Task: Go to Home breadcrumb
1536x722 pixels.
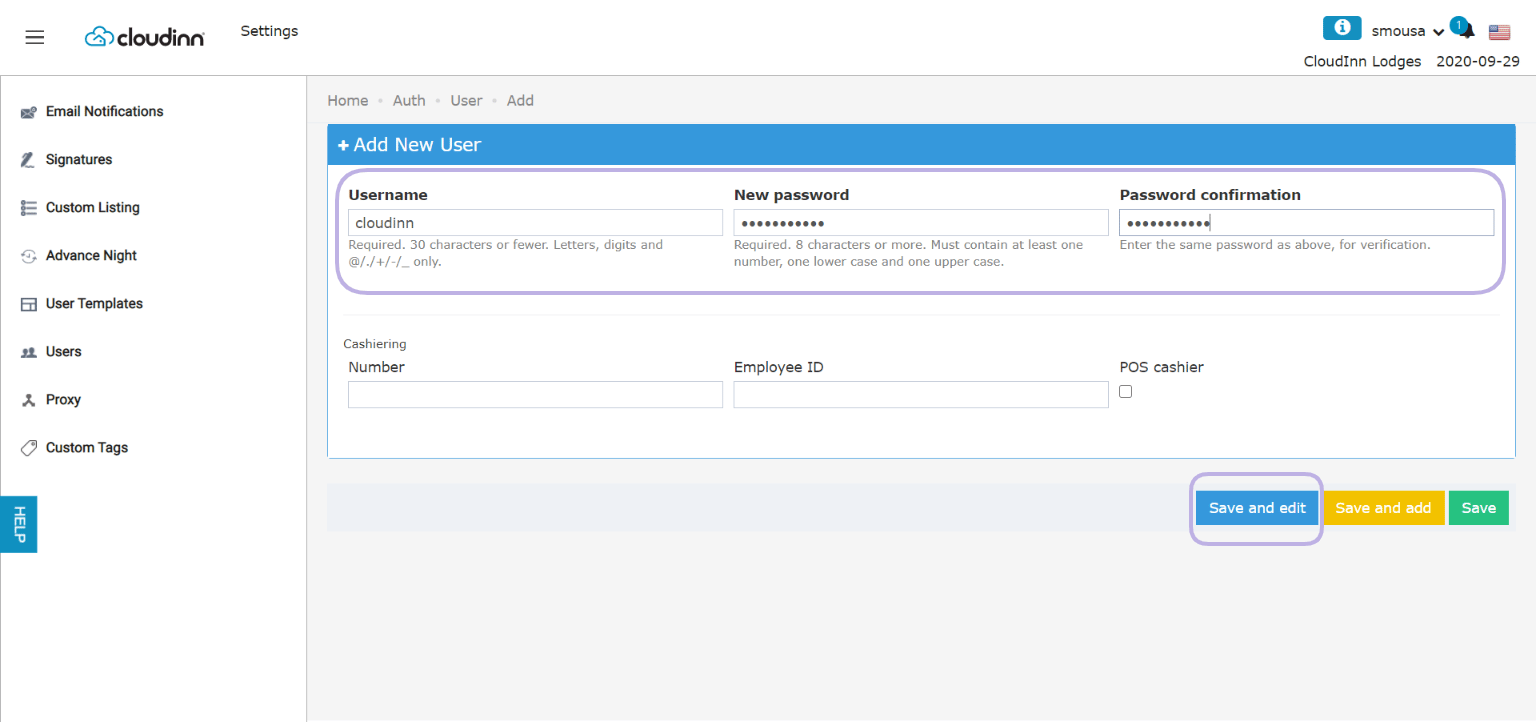Action: click(348, 100)
